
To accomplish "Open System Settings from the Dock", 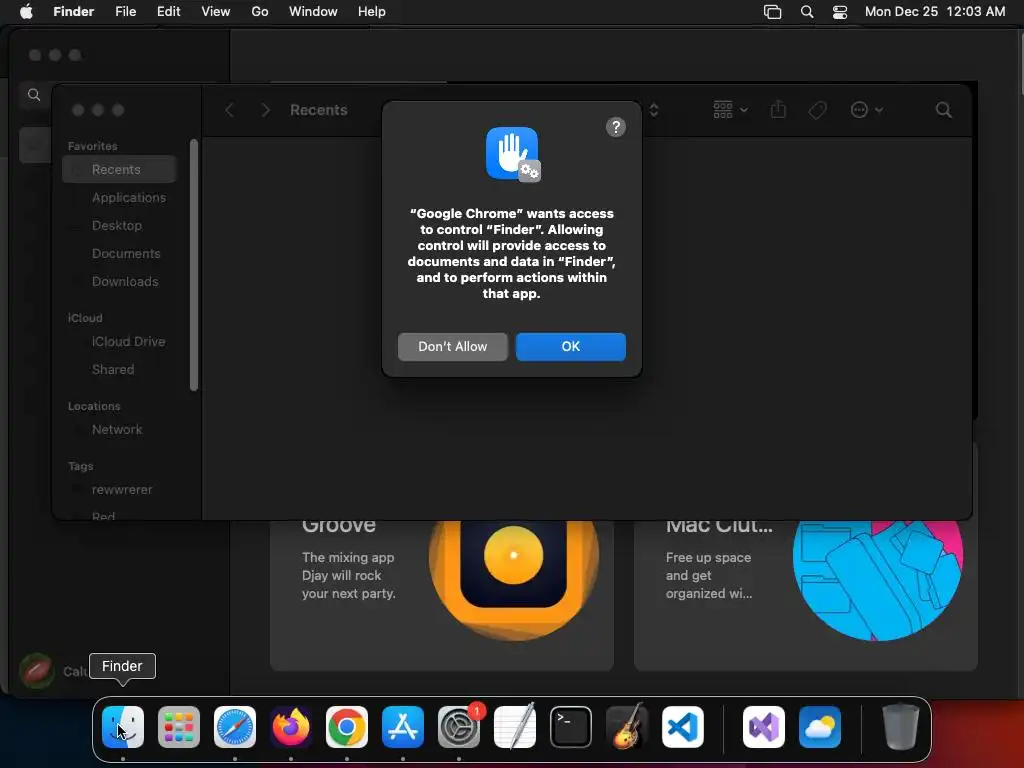I will click(459, 727).
